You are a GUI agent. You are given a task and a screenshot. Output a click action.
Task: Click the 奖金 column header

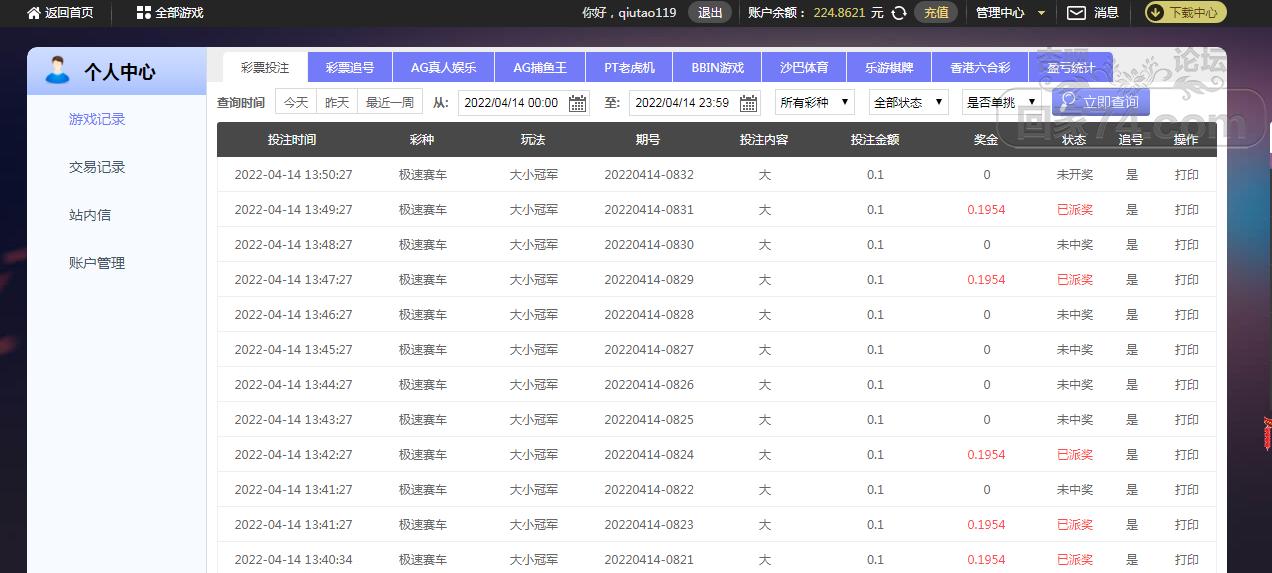click(986, 140)
